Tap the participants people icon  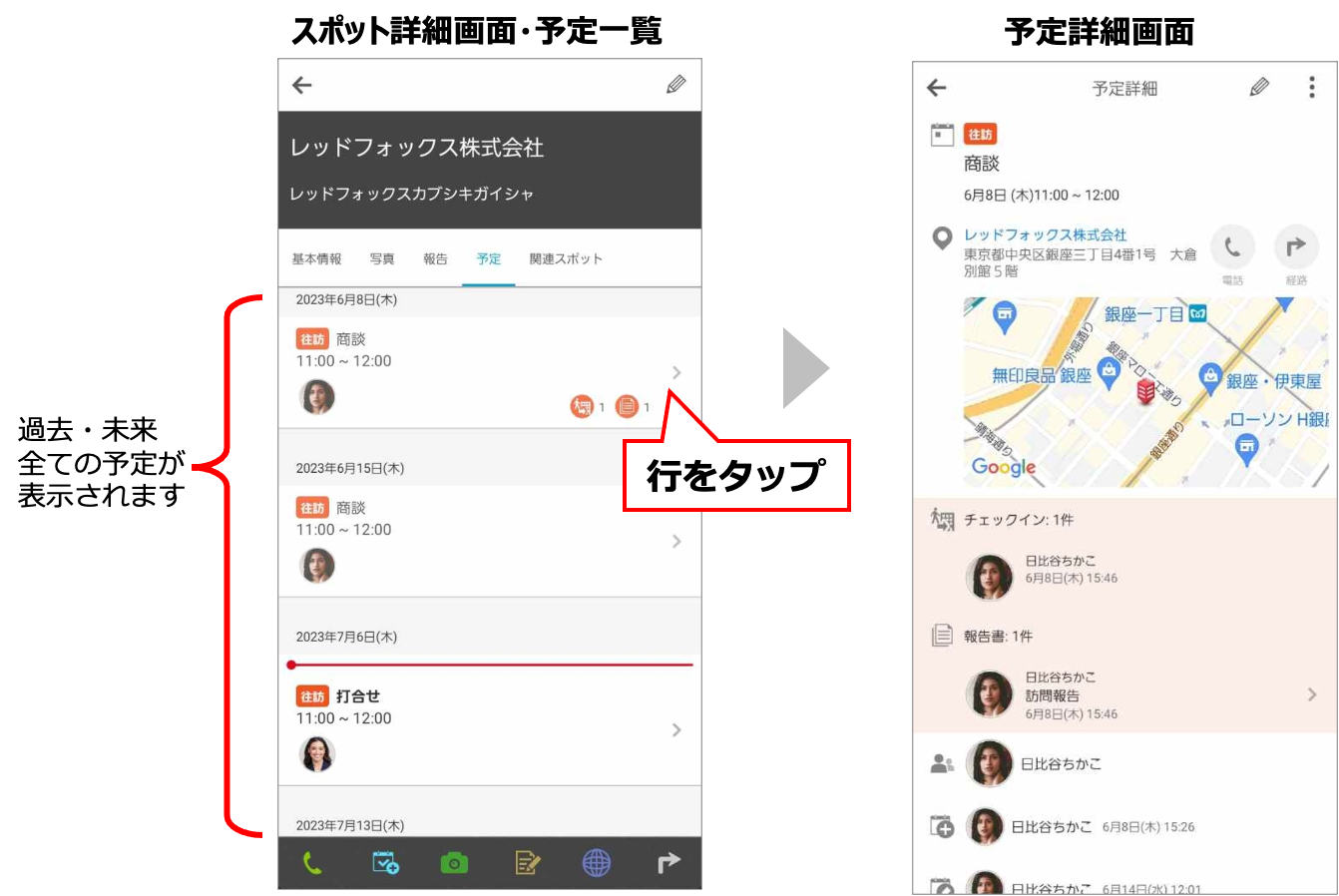[942, 763]
